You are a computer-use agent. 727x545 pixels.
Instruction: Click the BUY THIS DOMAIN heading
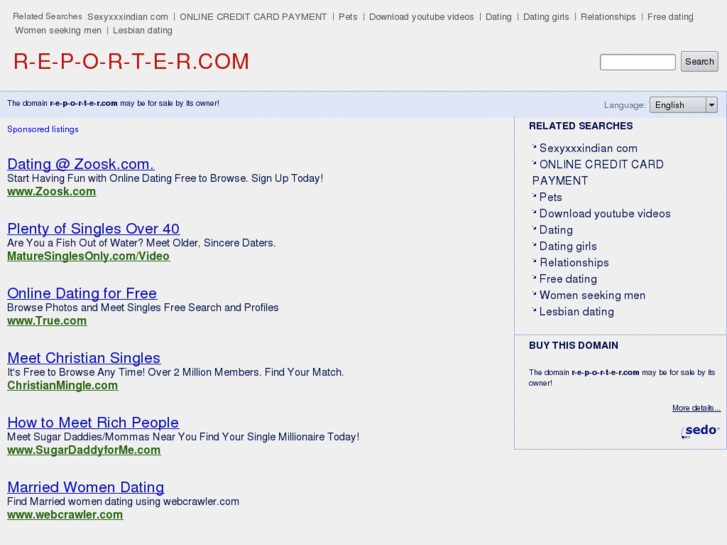pos(574,346)
